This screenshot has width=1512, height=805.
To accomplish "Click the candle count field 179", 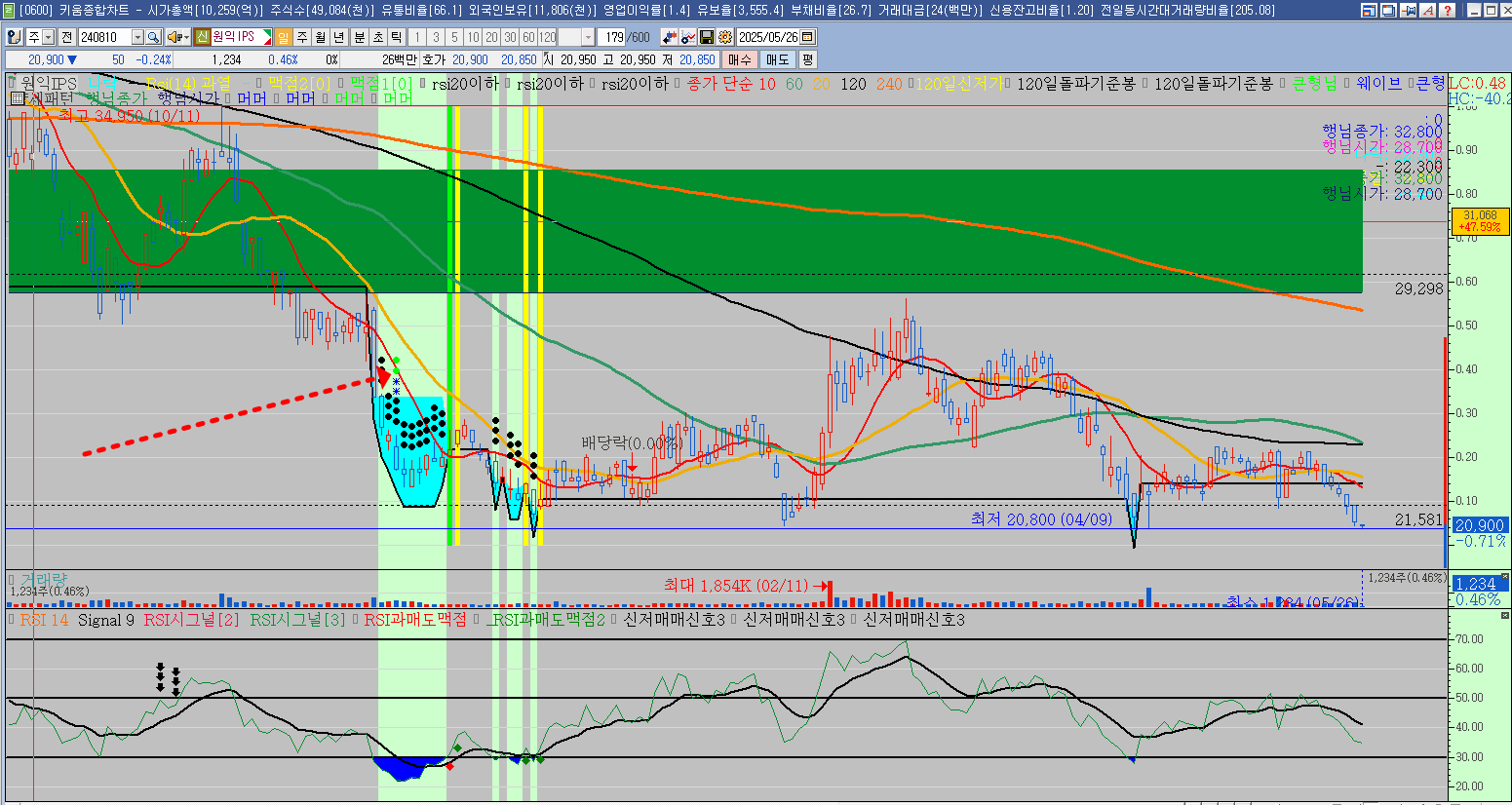I will click(x=611, y=37).
